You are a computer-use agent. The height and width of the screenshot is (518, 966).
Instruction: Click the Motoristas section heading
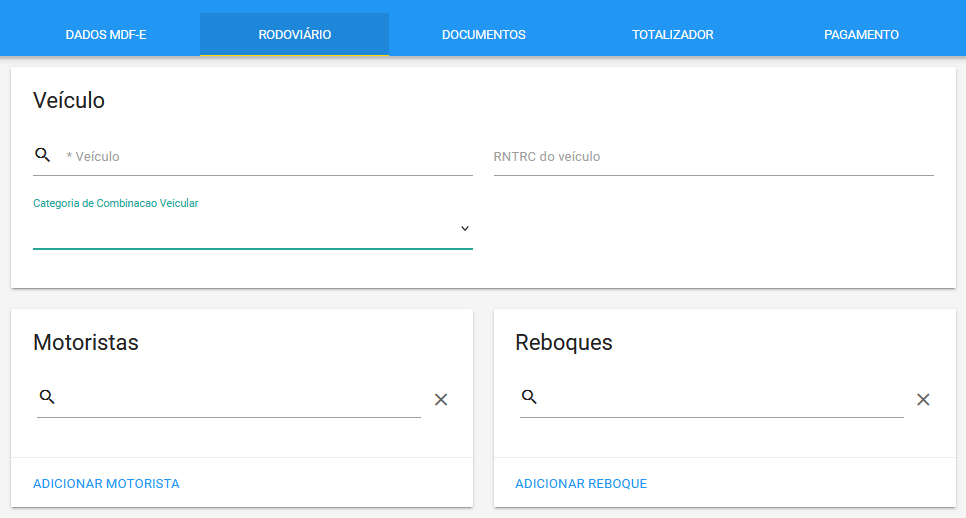coord(86,342)
